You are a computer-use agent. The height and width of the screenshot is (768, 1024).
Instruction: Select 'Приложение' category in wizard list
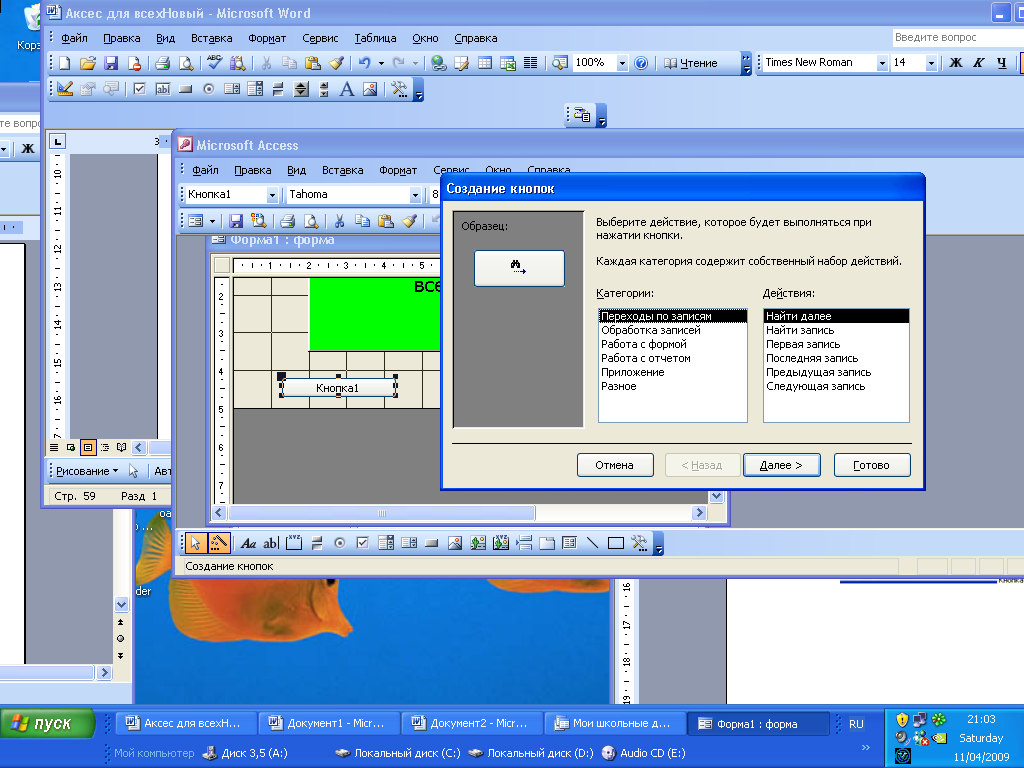pos(673,372)
